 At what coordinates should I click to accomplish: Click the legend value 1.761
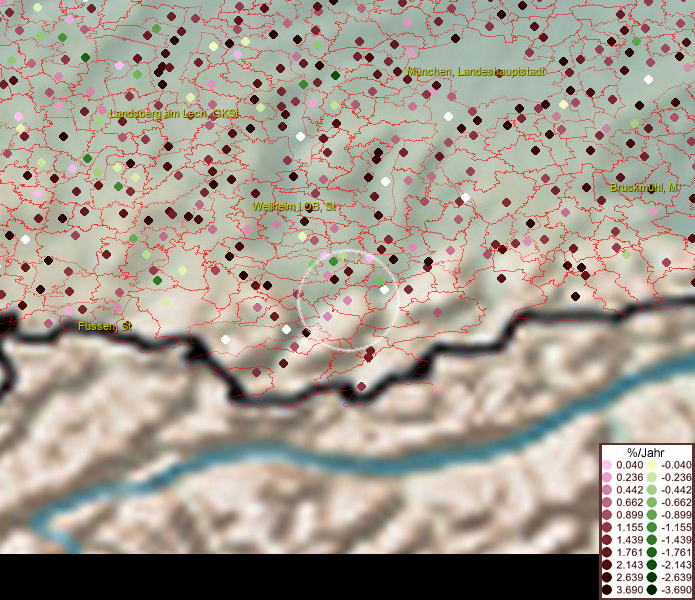pyautogui.click(x=629, y=553)
